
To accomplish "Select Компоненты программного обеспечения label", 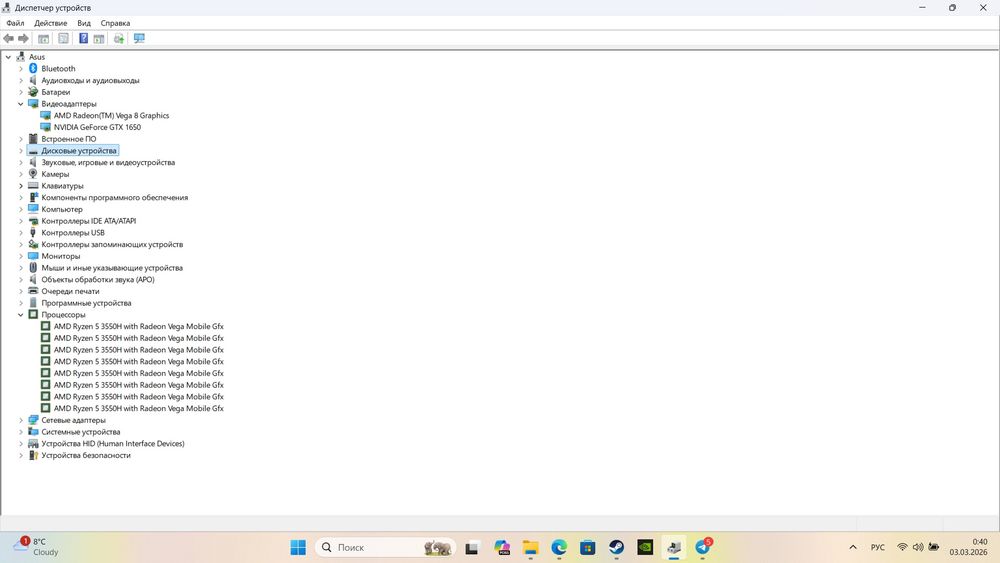I will (115, 198).
